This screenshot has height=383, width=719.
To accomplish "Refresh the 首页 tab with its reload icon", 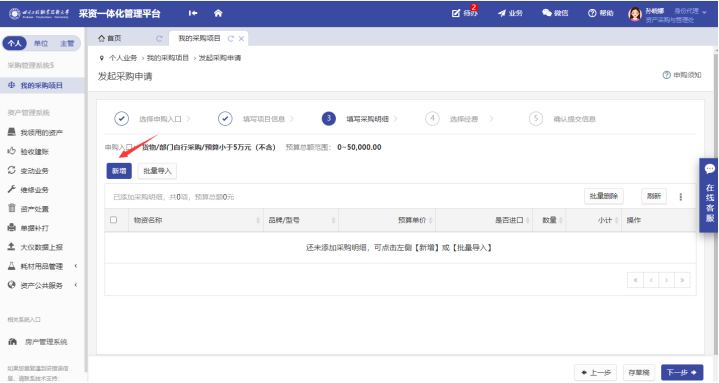I will tap(159, 39).
